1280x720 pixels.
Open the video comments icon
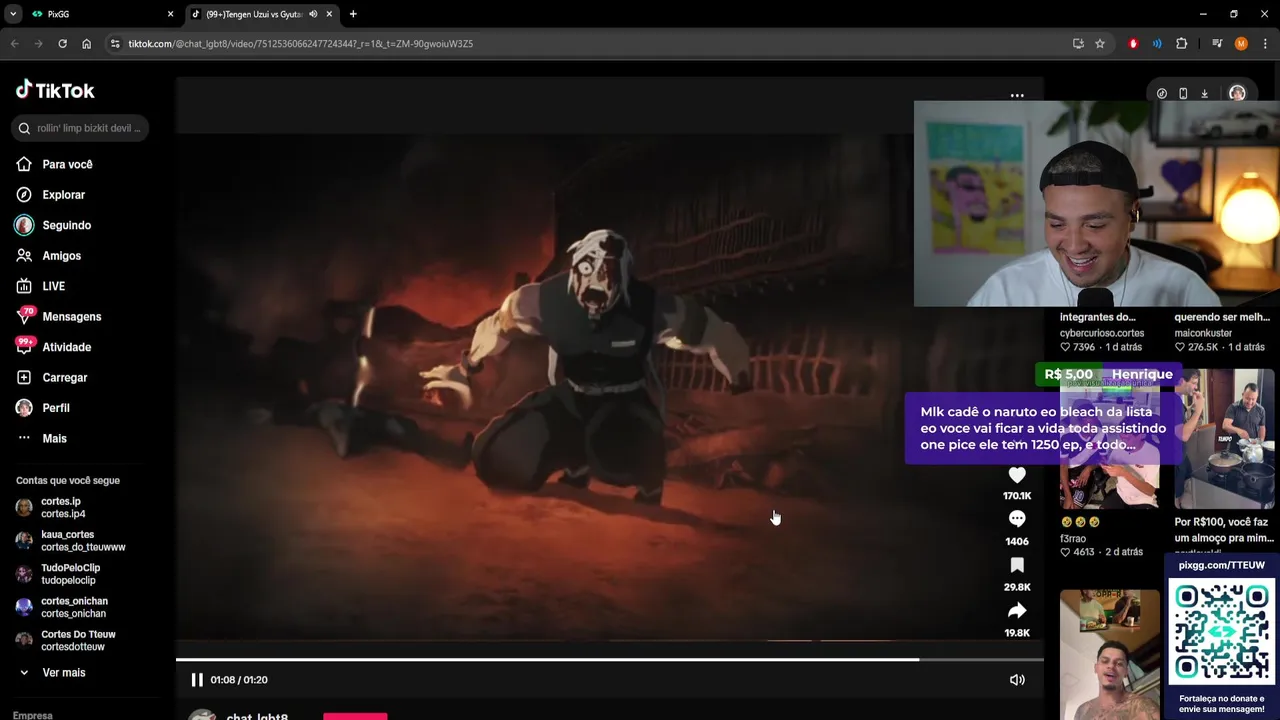1017,519
